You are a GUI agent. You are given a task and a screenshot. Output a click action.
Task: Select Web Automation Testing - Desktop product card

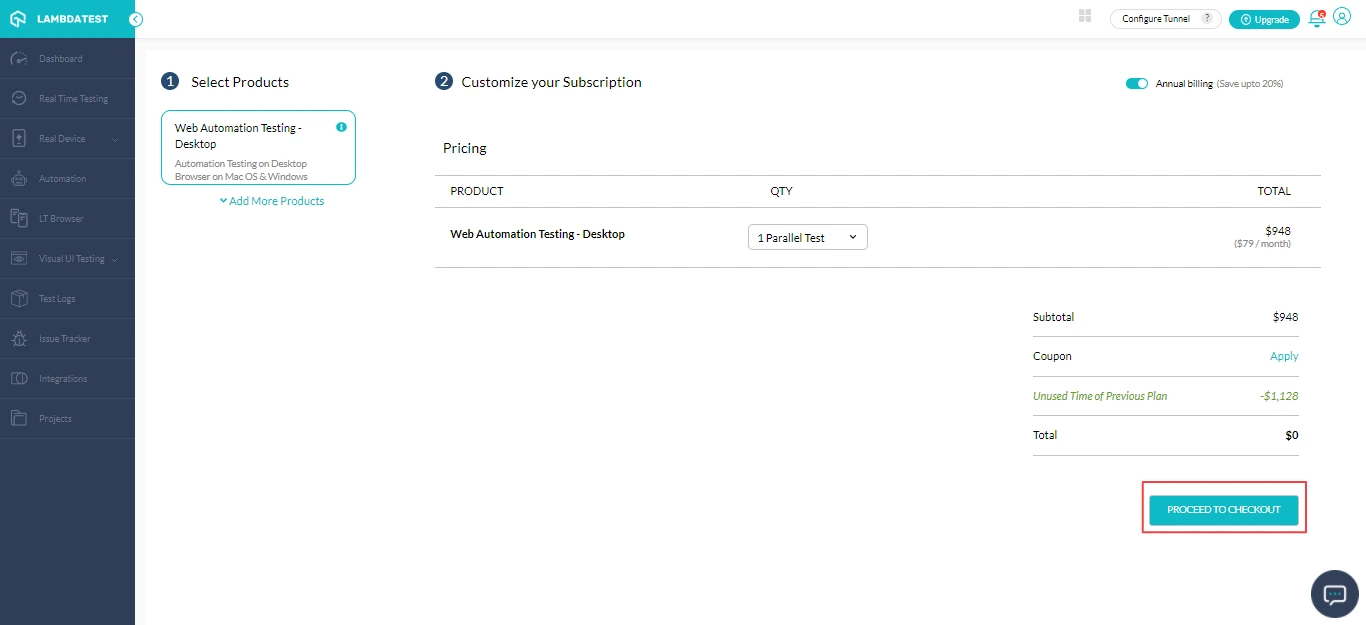point(258,148)
